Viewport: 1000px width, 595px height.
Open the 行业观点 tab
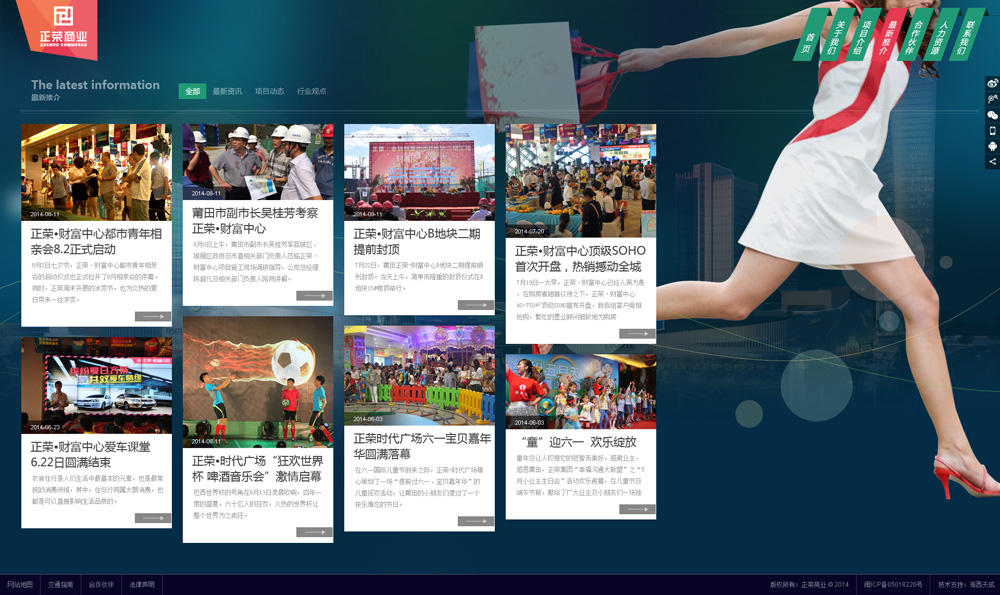(311, 91)
